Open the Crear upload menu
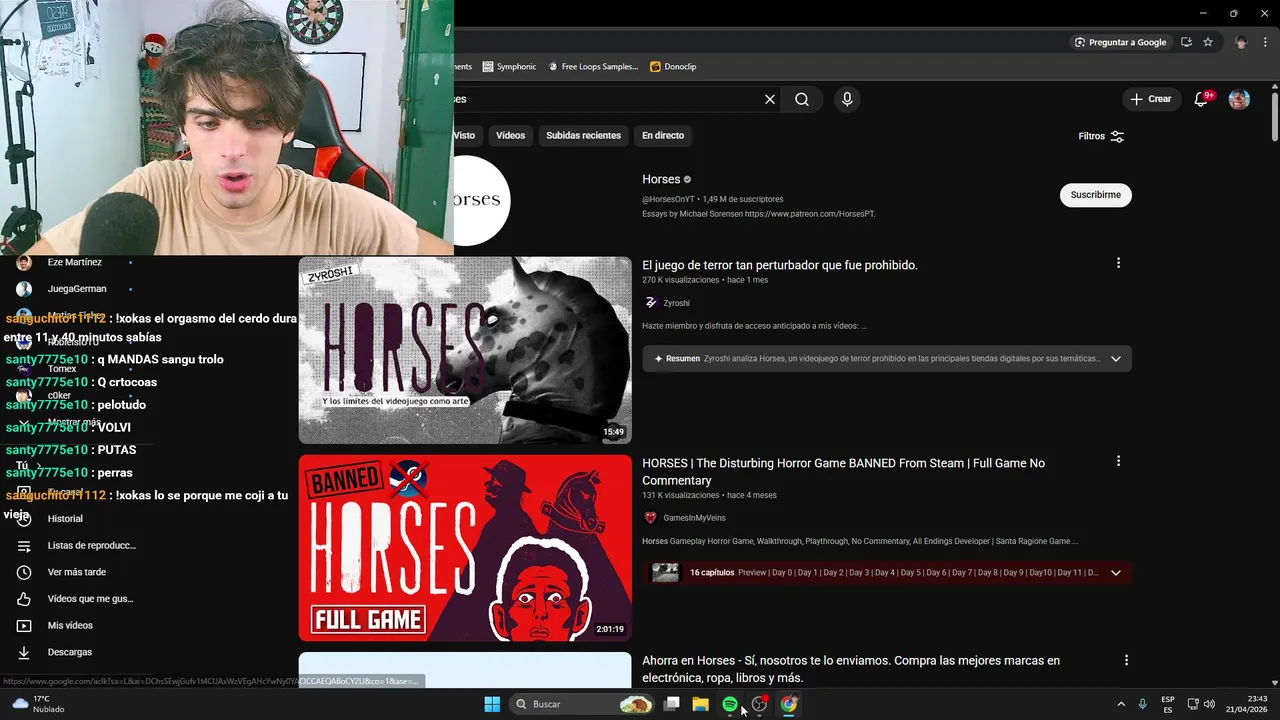1280x720 pixels. tap(1151, 99)
